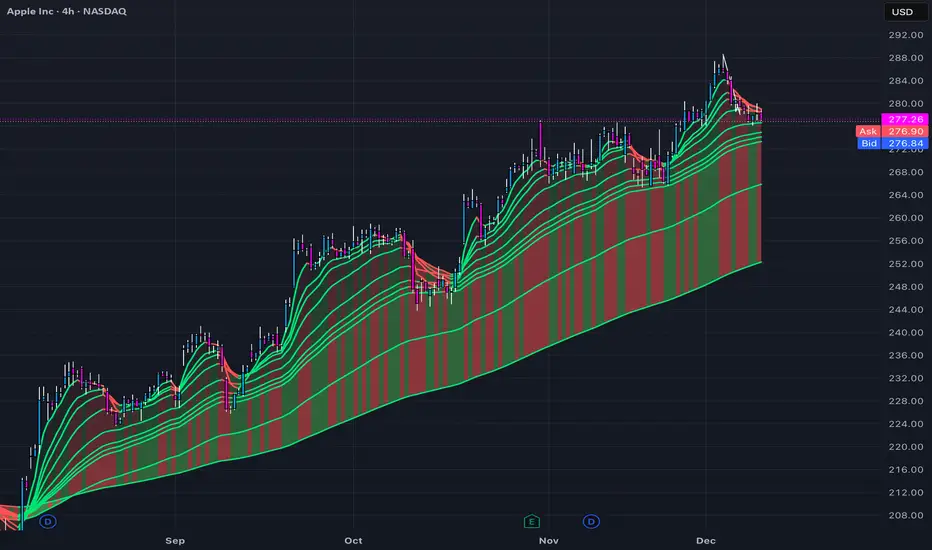Click the 228.00 price scale value

906,401
